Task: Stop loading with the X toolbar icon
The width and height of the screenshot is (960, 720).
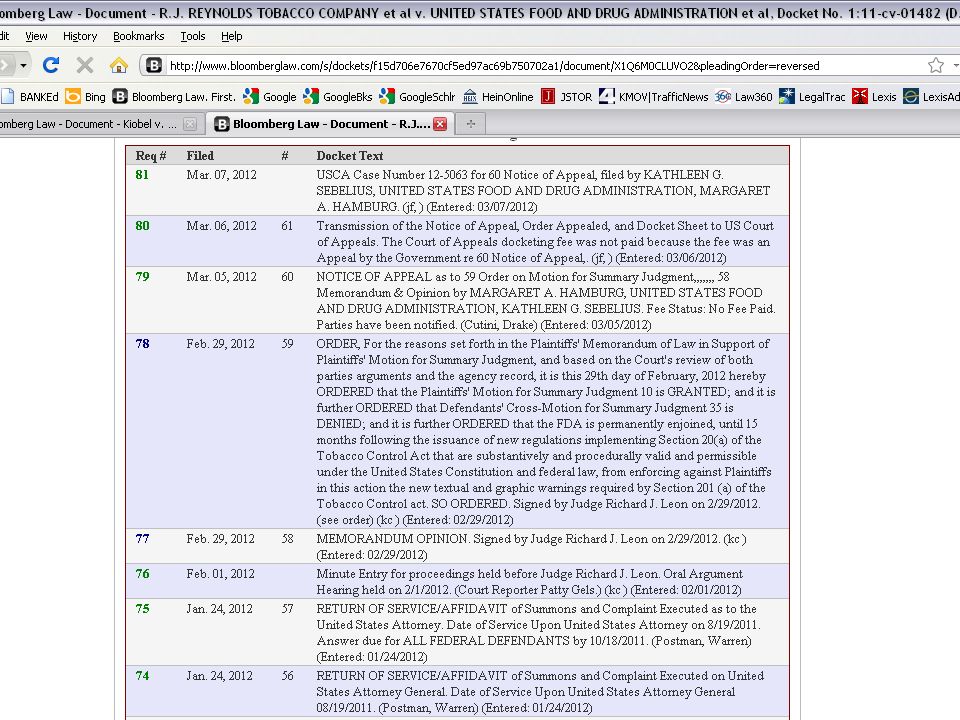Action: tap(85, 65)
